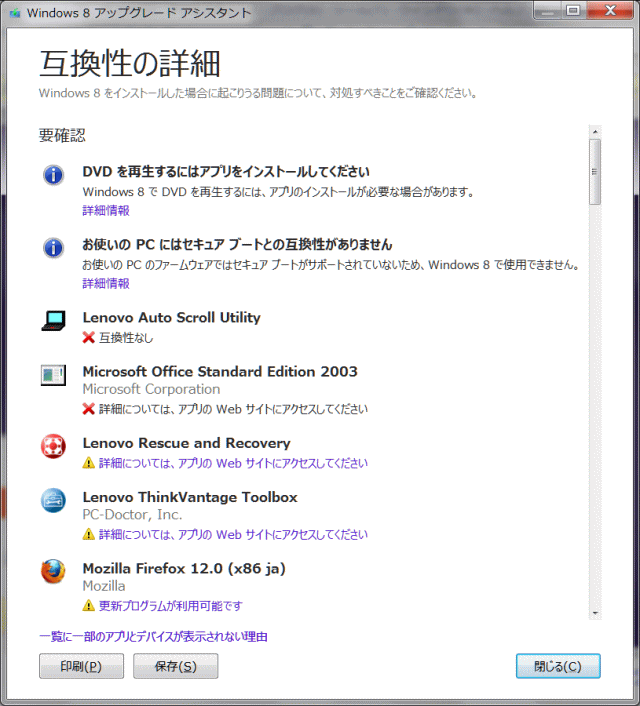Image resolution: width=640 pixels, height=706 pixels.
Task: Click the Lenovo ThinkVantage Toolbox title
Action: tap(190, 497)
